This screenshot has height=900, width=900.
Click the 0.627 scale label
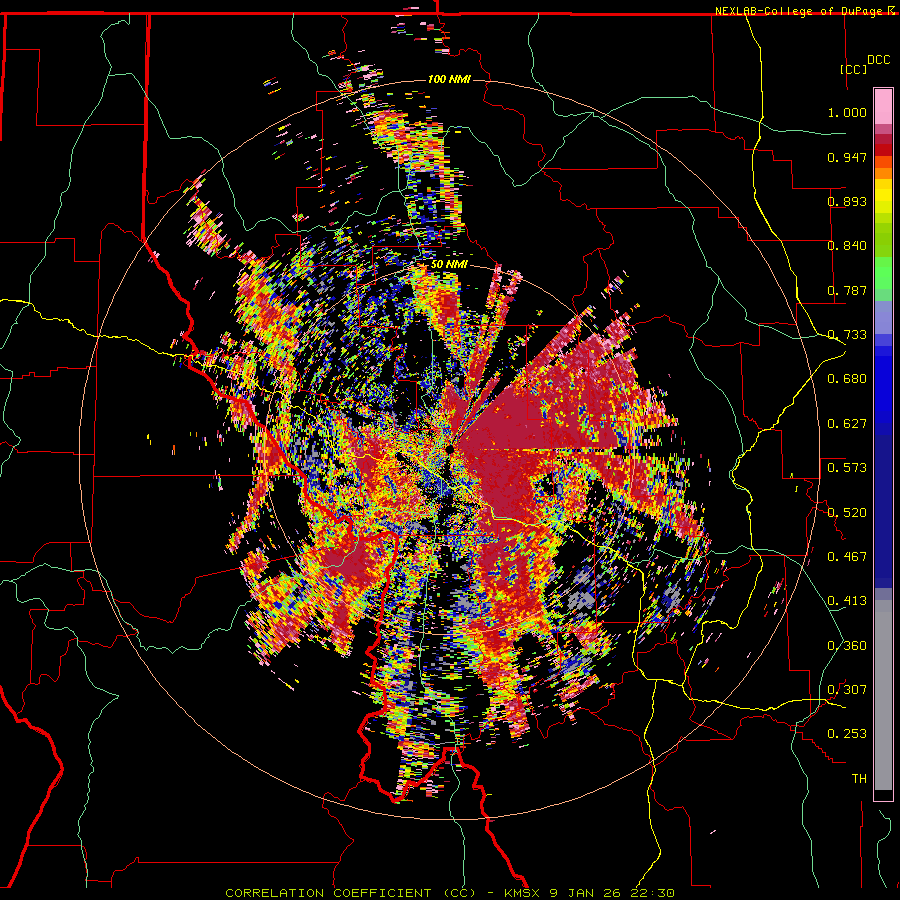[847, 424]
